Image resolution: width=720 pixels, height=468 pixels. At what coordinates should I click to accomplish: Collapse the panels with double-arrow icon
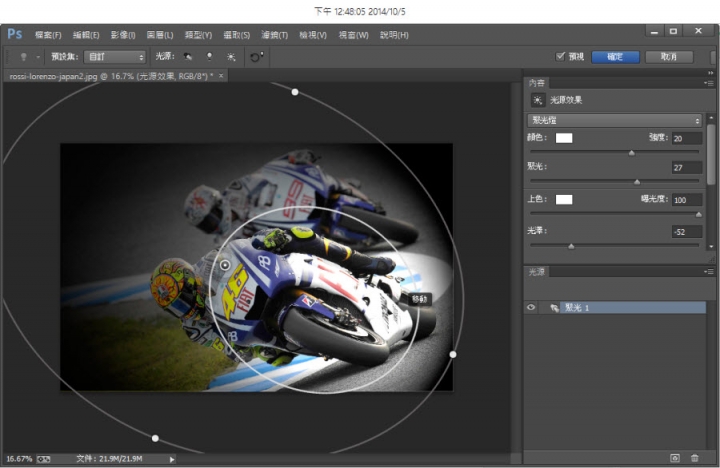point(710,73)
